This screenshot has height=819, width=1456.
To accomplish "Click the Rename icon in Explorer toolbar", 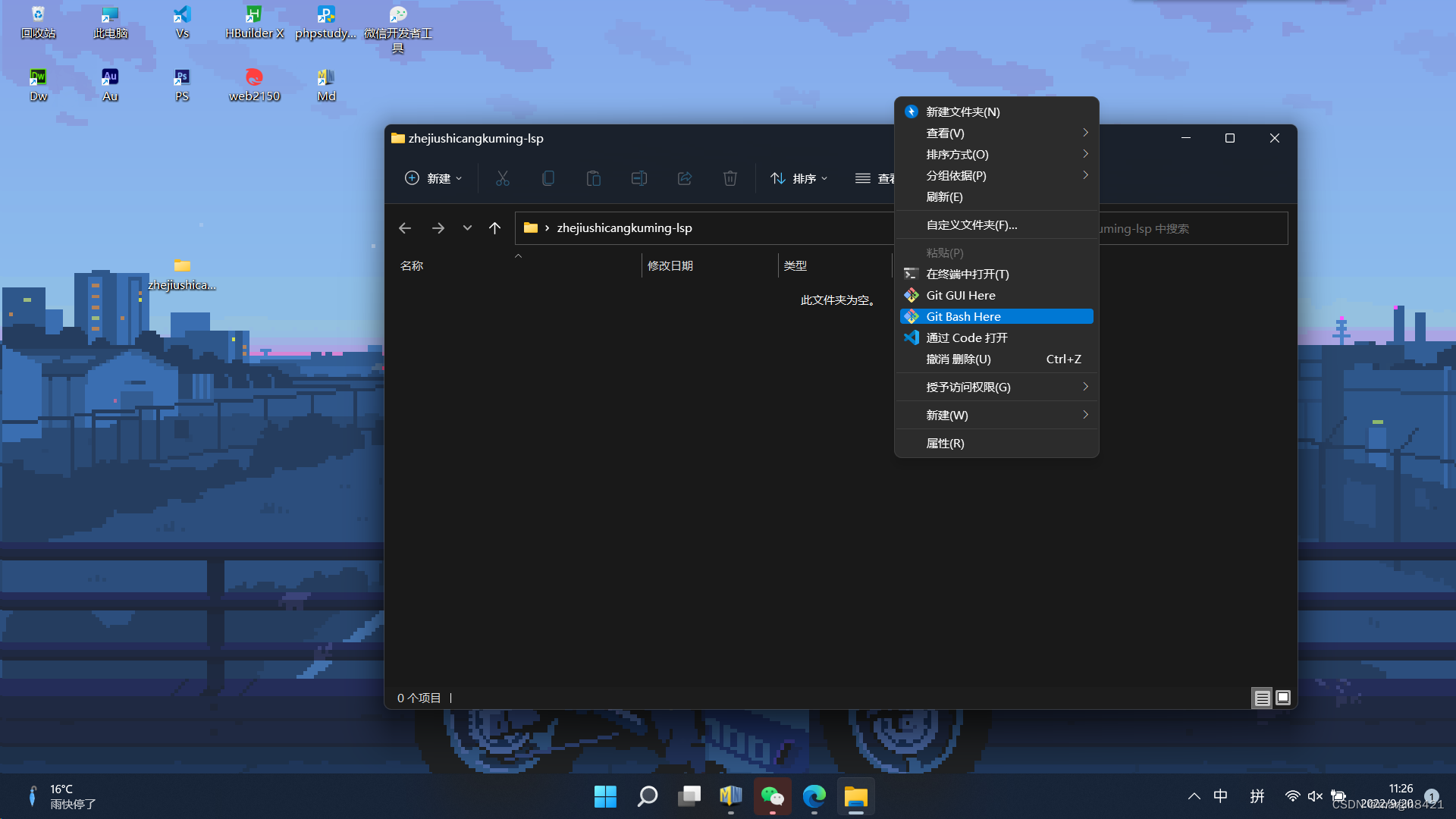I will (639, 178).
